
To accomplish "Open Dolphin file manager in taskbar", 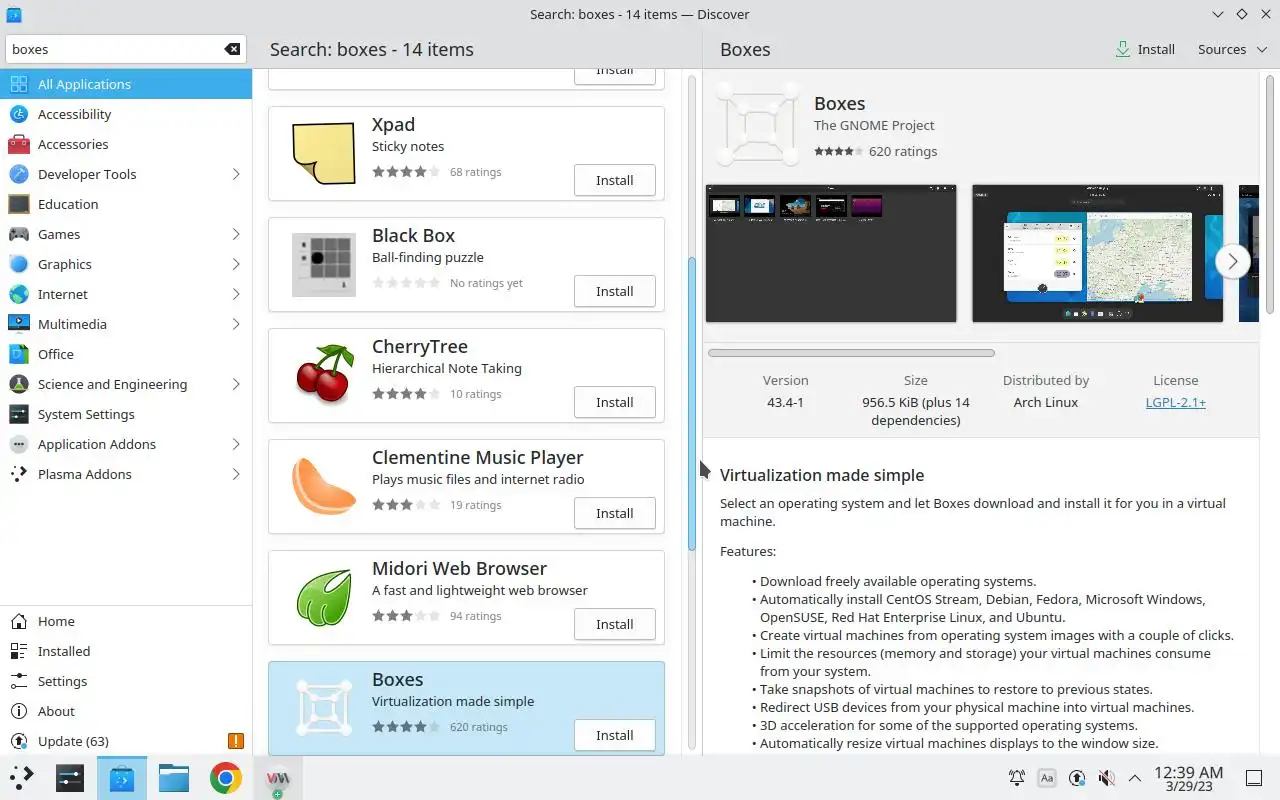I will tap(173, 778).
